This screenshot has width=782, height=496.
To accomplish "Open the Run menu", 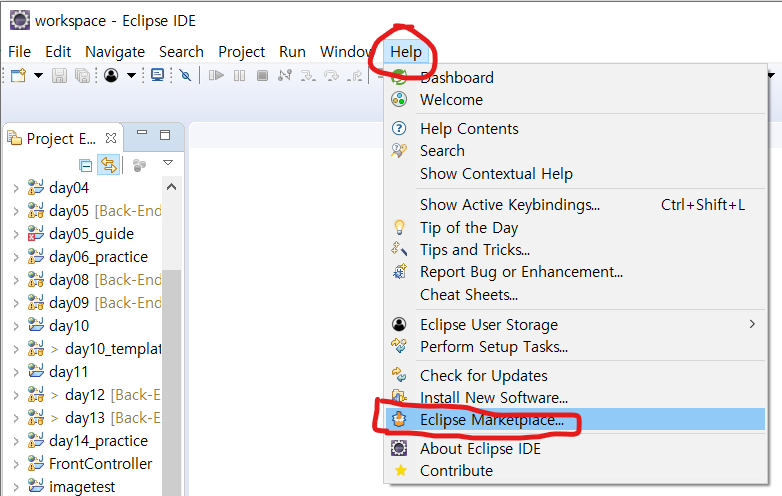I will [x=292, y=52].
